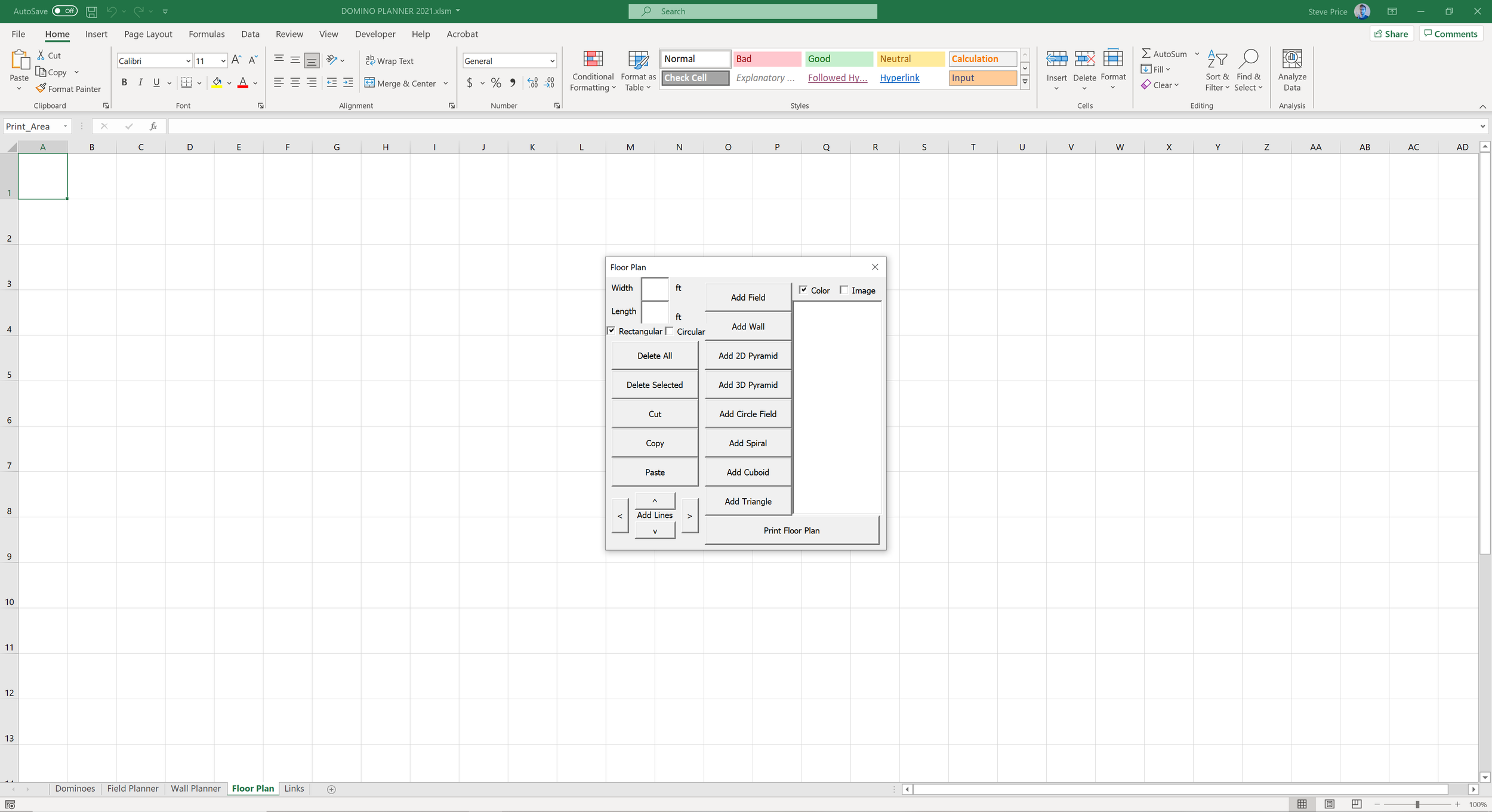Click the Width input field
Image resolution: width=1492 pixels, height=812 pixels.
click(655, 289)
